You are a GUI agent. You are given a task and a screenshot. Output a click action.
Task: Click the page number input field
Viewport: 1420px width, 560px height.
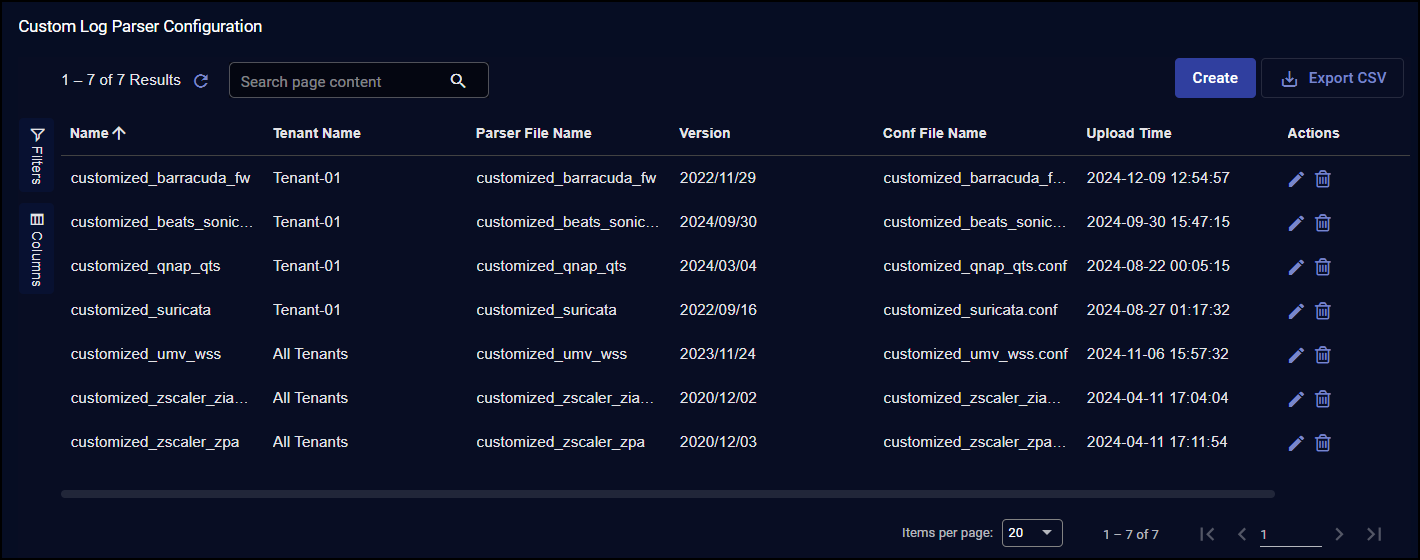(x=1290, y=535)
